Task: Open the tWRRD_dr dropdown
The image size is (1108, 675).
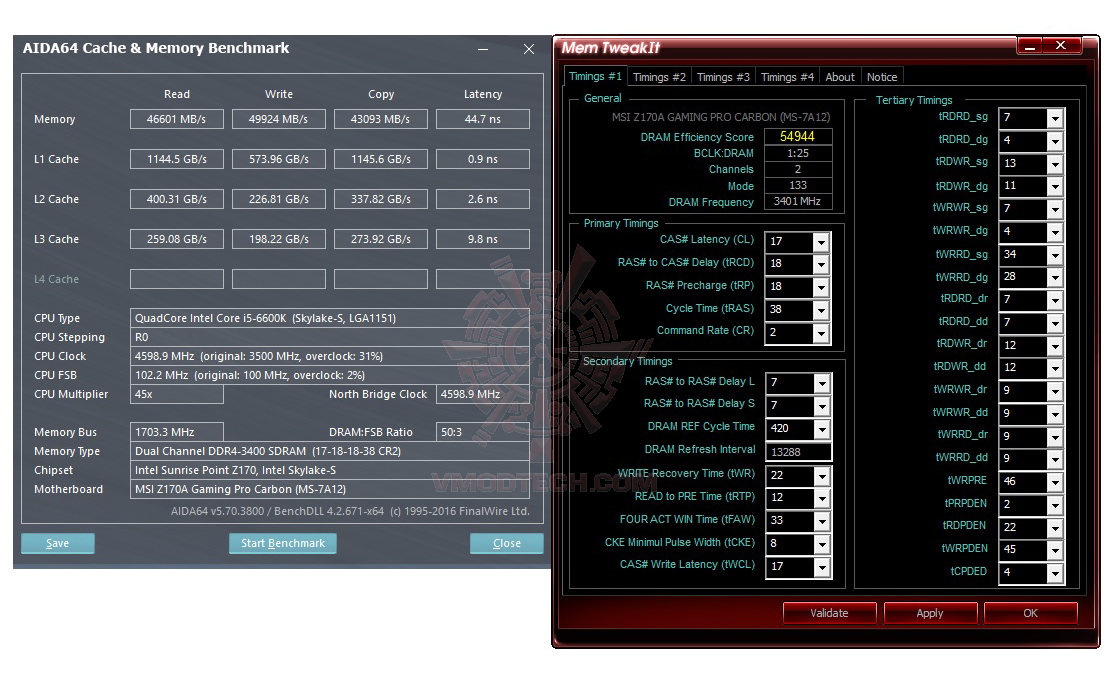Action: (x=1055, y=437)
